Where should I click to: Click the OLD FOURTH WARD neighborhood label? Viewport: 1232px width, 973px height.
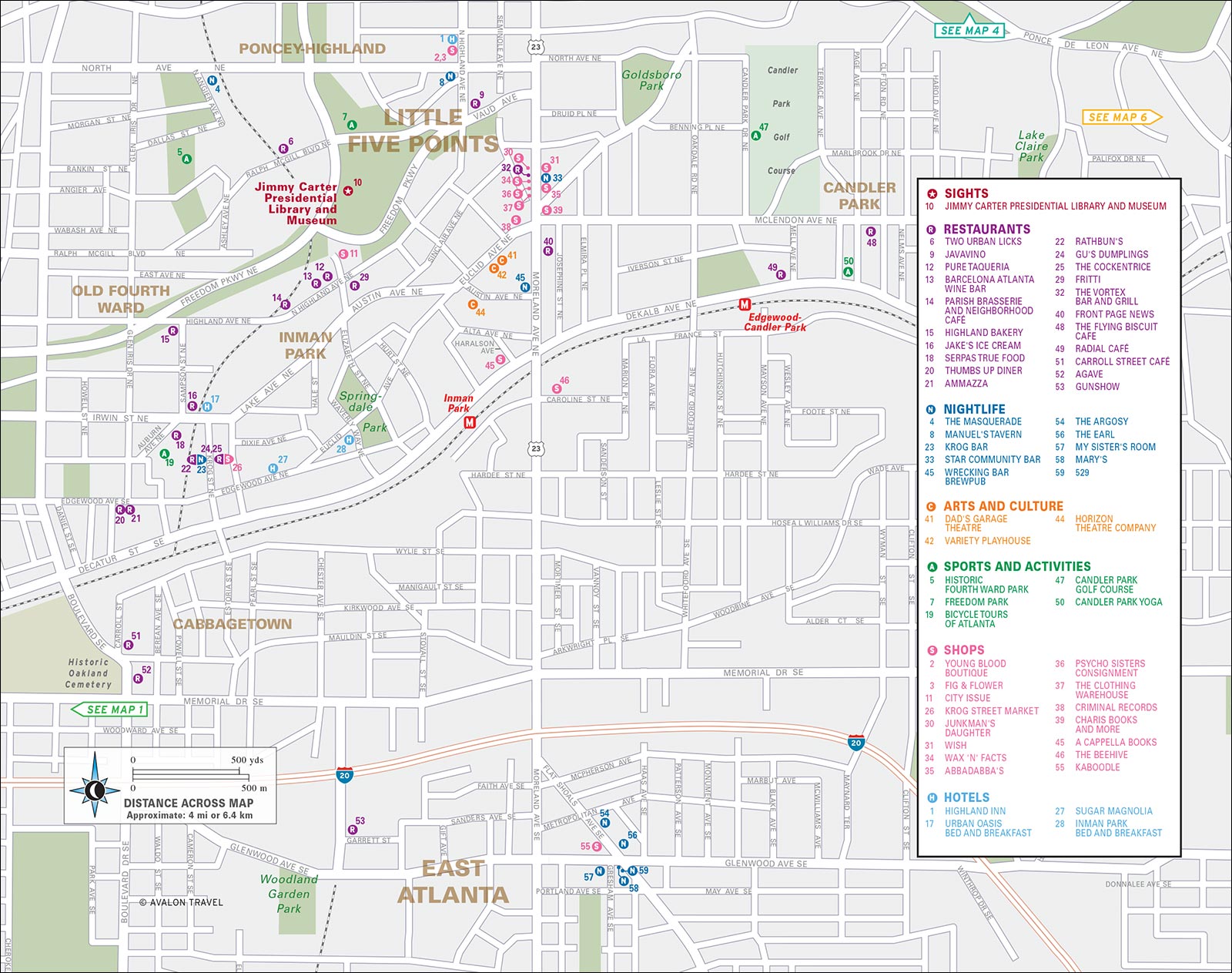(121, 300)
